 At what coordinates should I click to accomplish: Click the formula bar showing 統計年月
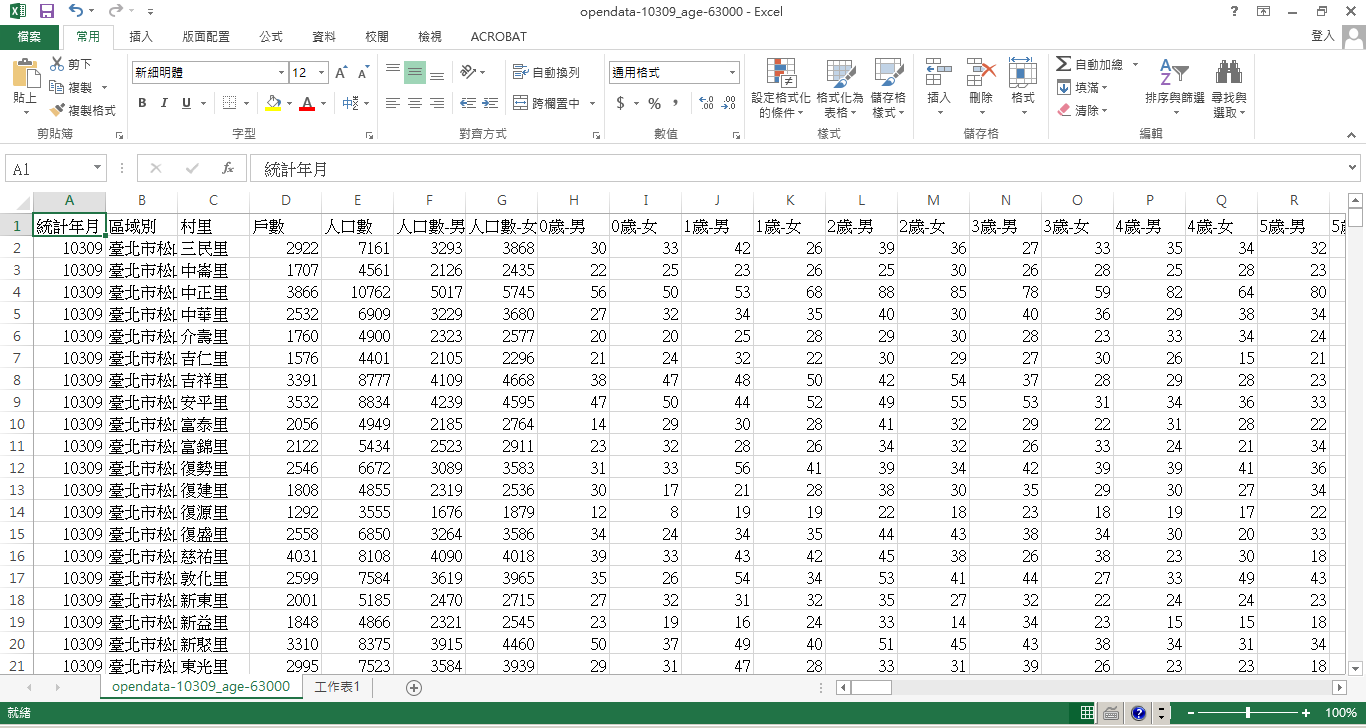[x=800, y=169]
